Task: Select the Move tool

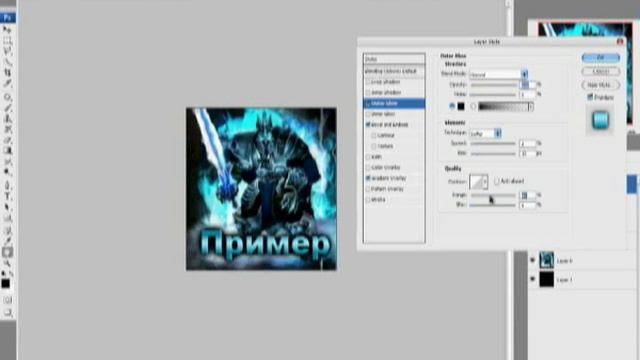Action: pyautogui.click(x=7, y=29)
